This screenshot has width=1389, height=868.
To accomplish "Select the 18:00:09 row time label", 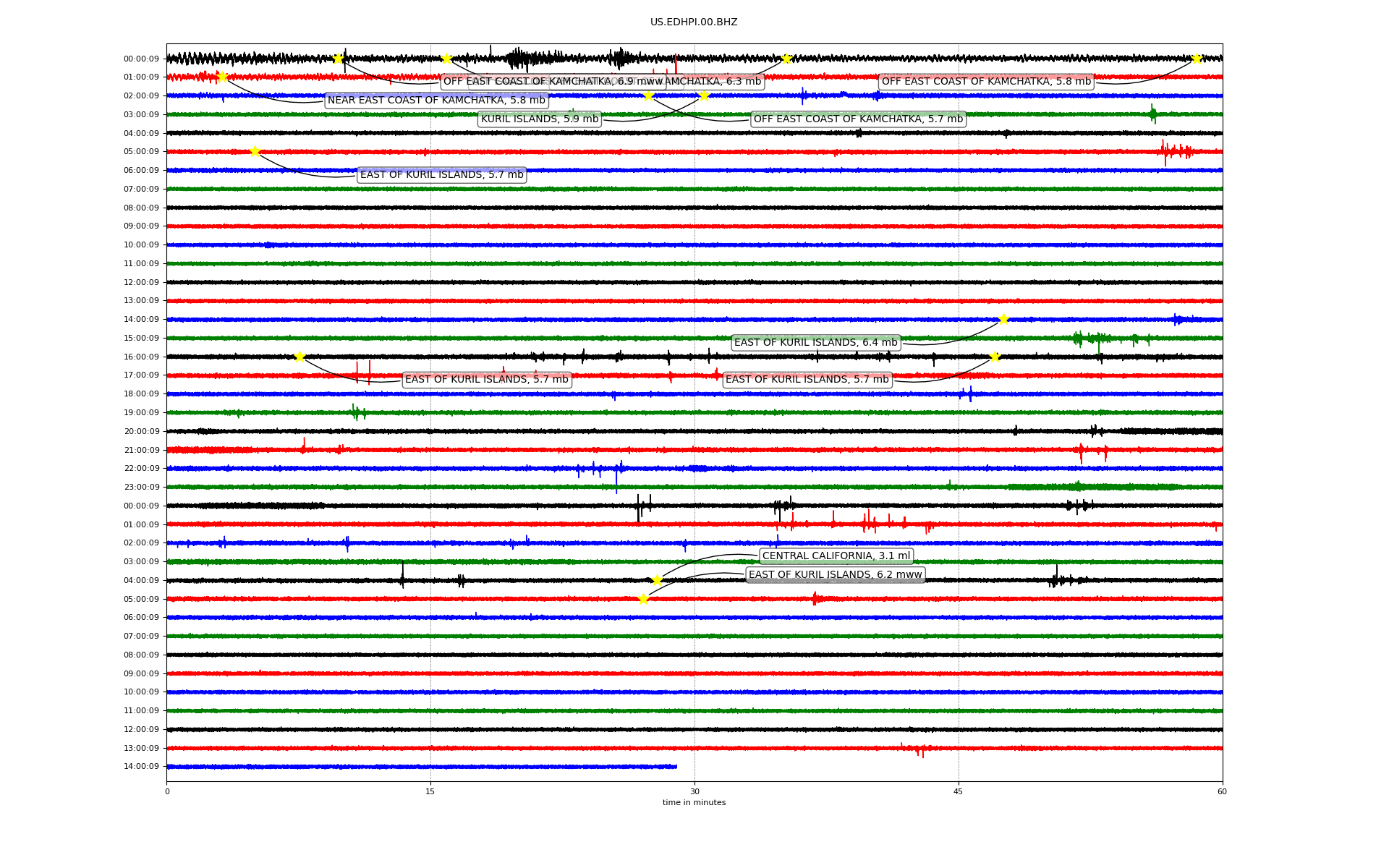I will coord(141,394).
